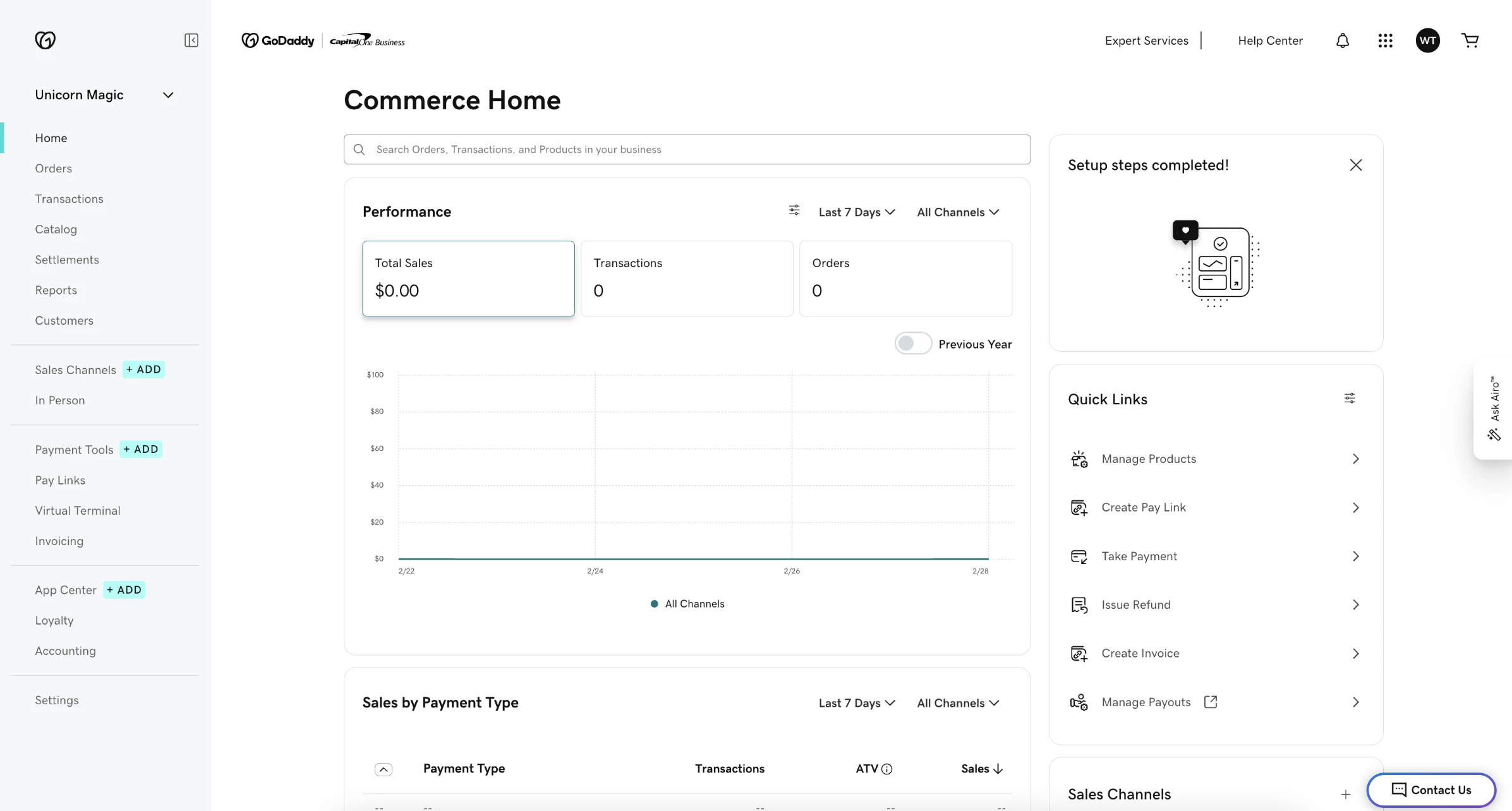1512x811 pixels.
Task: Click the GoDaddy Capital One Business header logo
Action: [x=323, y=40]
